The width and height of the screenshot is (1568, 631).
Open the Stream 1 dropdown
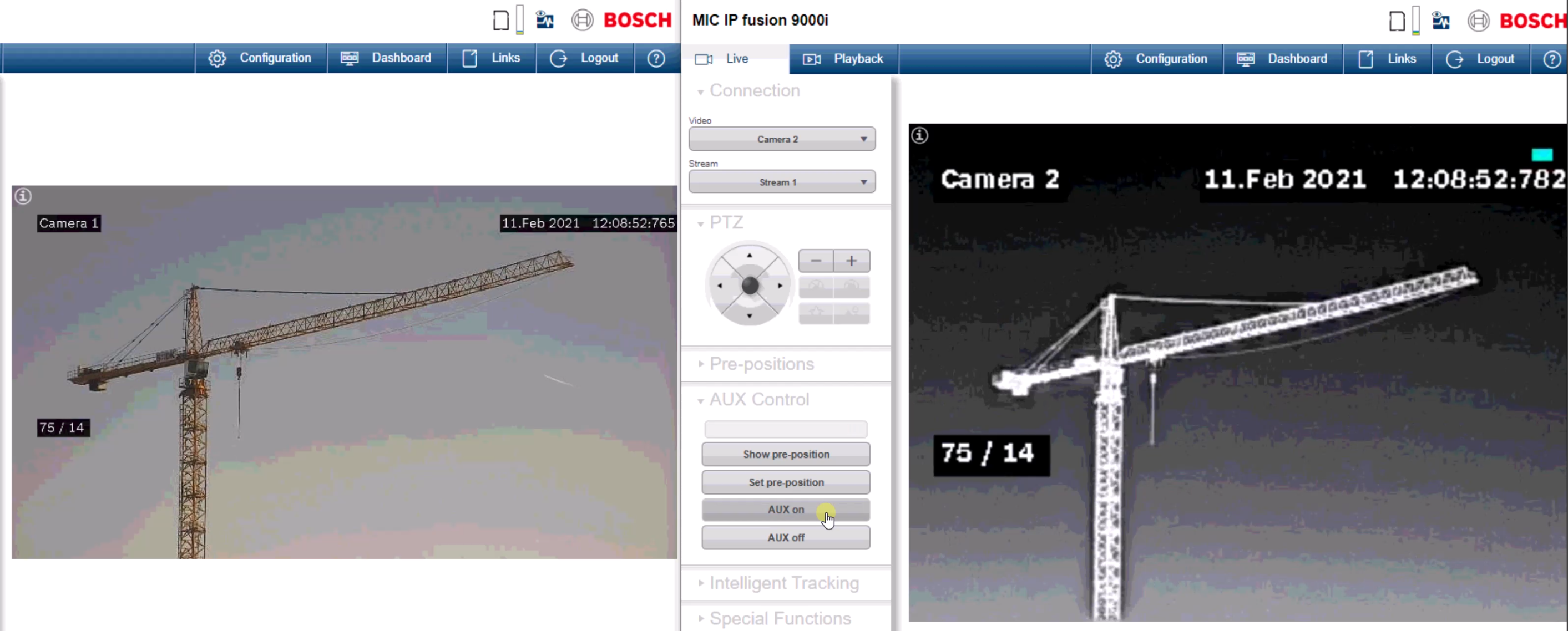tap(782, 182)
